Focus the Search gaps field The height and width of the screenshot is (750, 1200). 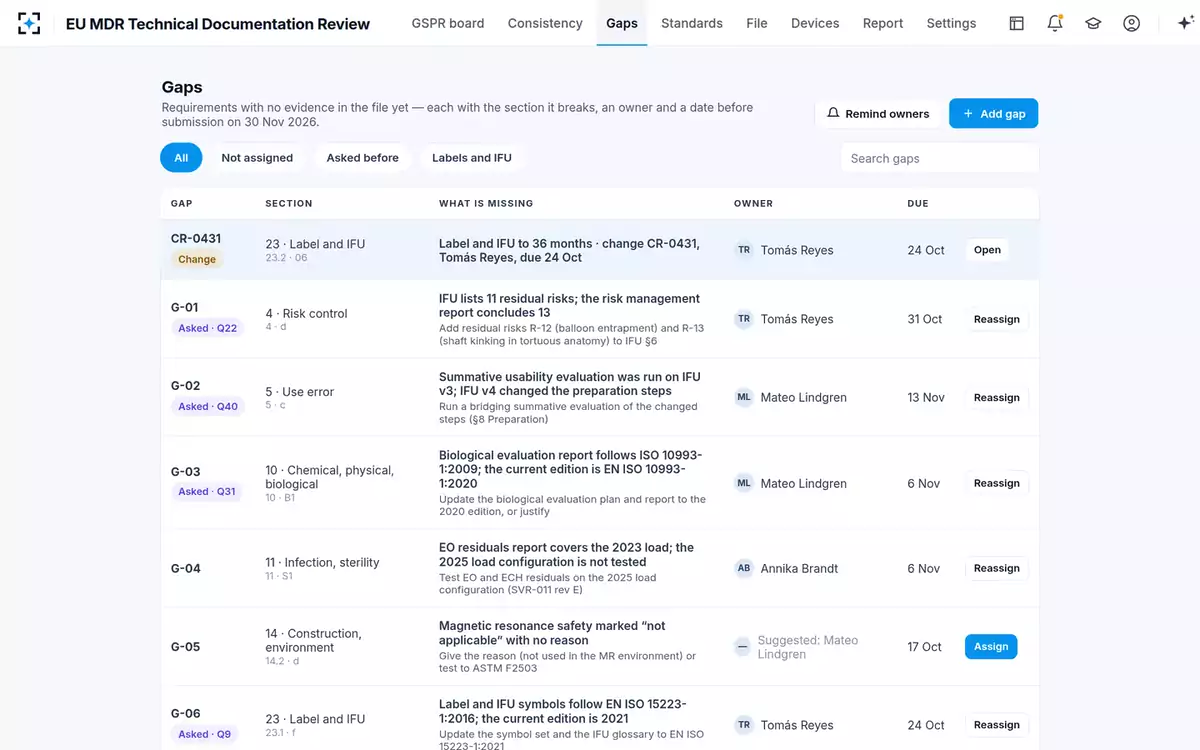coord(940,158)
